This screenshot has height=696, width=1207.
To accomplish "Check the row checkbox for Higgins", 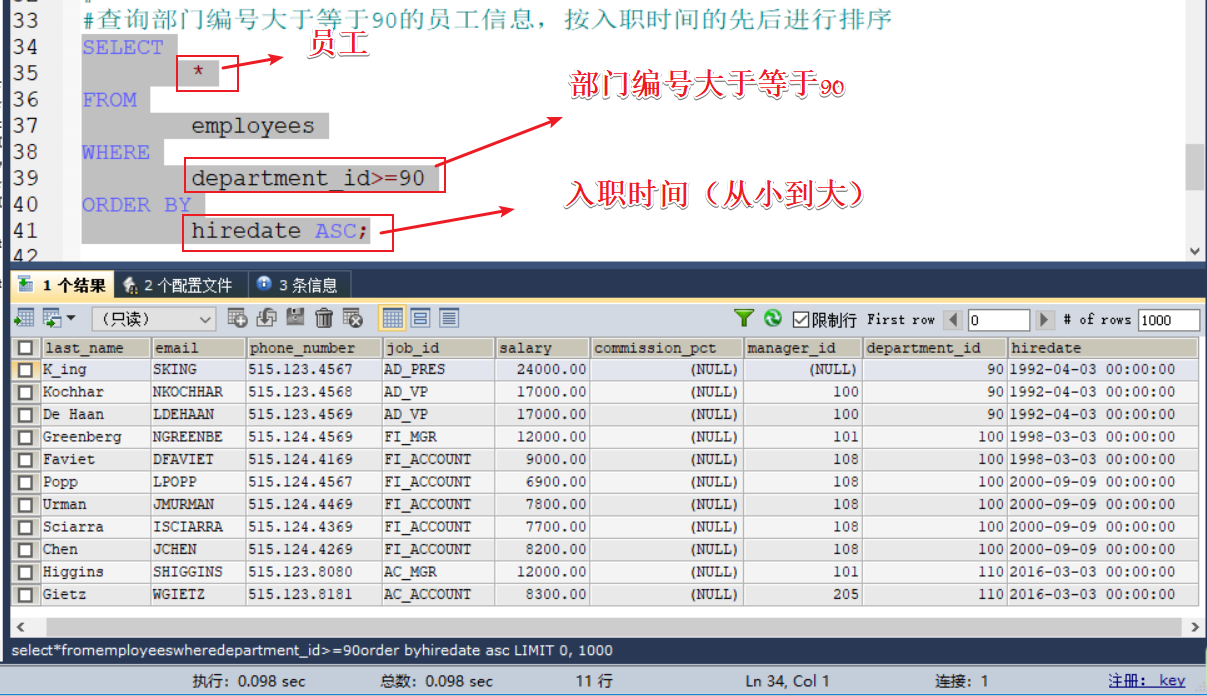I will [x=25, y=572].
